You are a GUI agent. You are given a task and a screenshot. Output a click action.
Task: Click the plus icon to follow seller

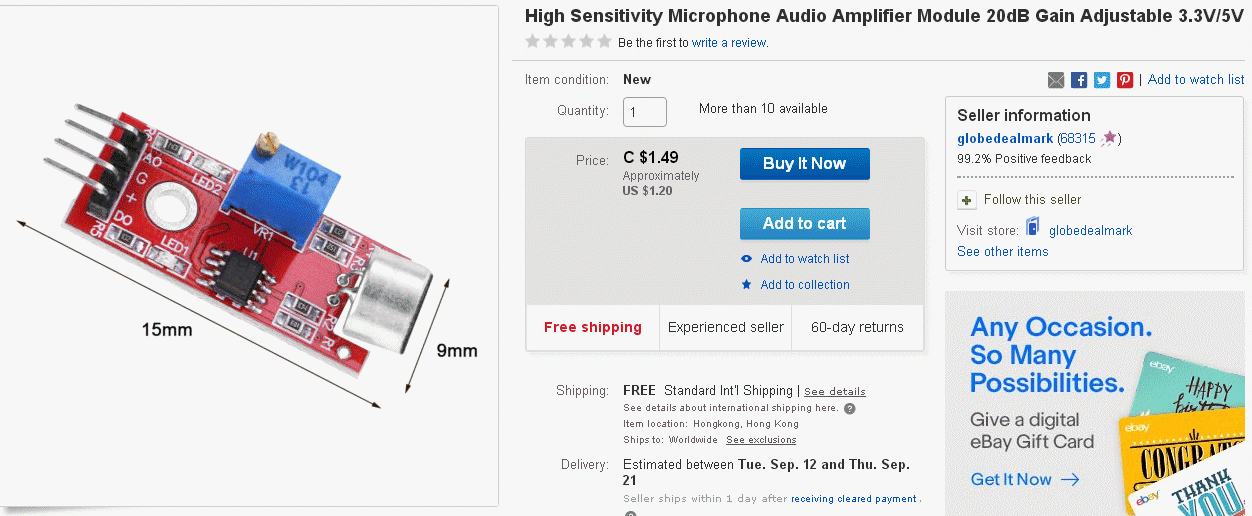click(967, 200)
